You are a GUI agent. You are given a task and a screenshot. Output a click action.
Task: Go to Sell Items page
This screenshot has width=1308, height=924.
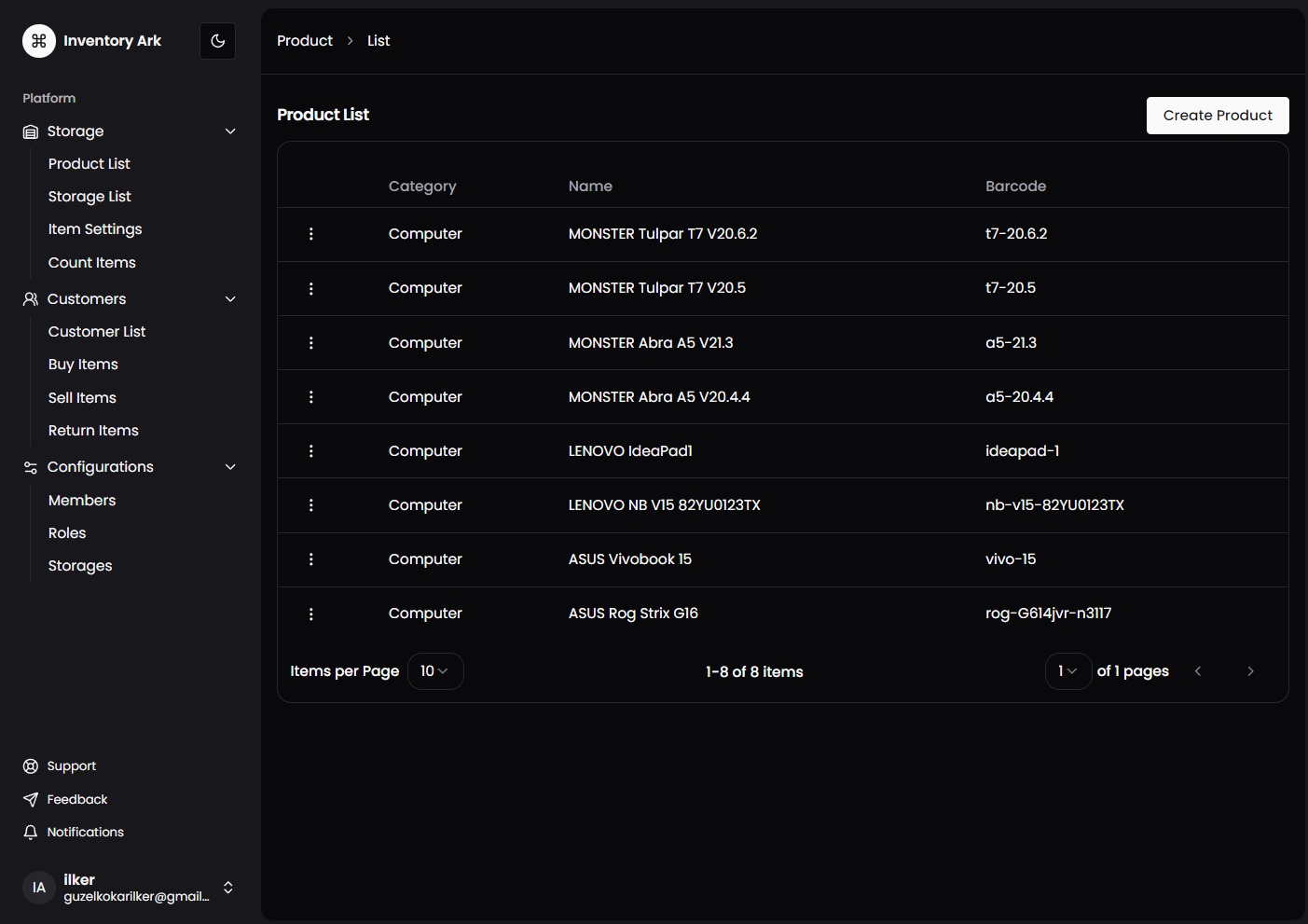82,398
